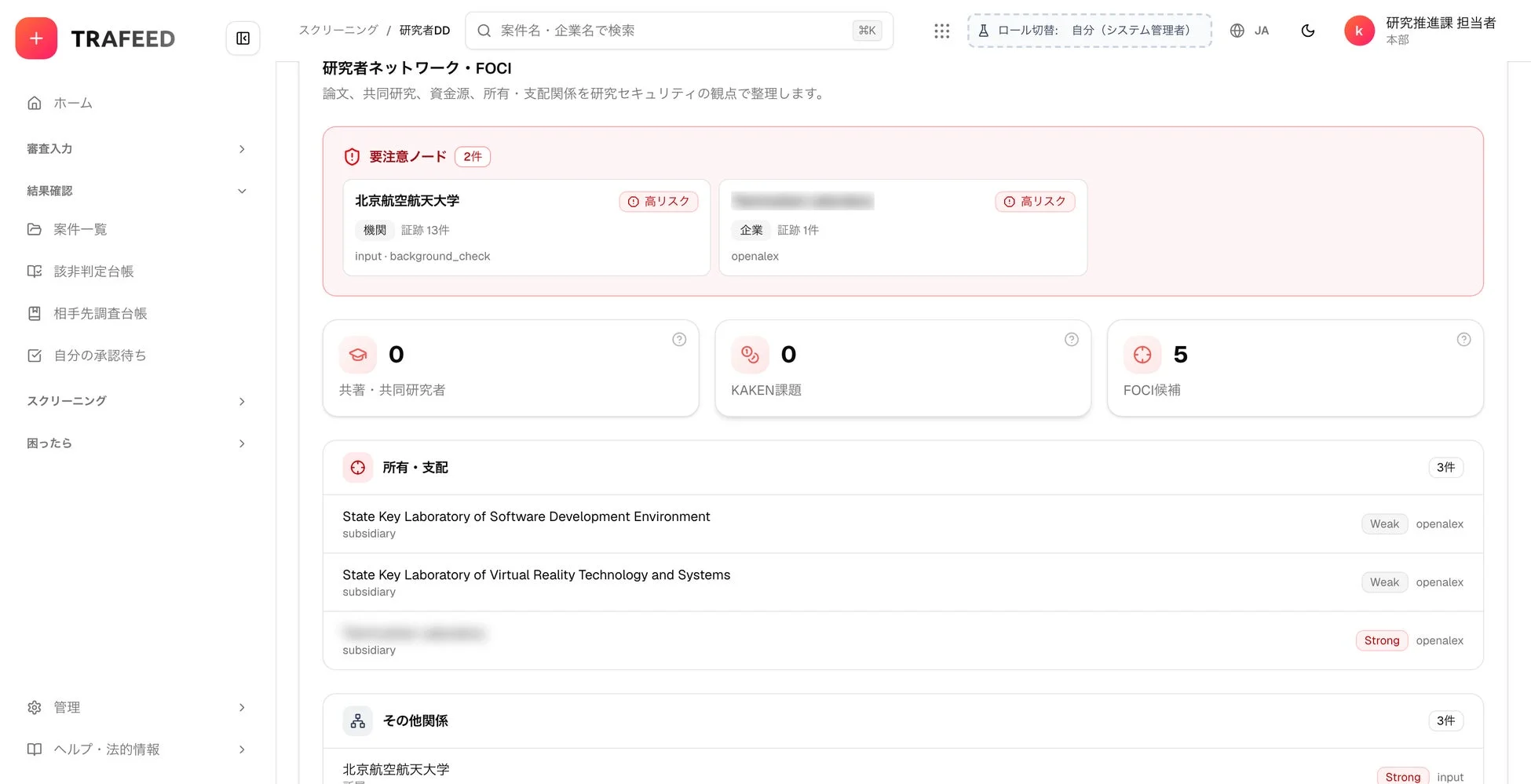Click the open-book icon beside ヘルプ・法的情報
Image resolution: width=1531 pixels, height=784 pixels.
tap(35, 749)
